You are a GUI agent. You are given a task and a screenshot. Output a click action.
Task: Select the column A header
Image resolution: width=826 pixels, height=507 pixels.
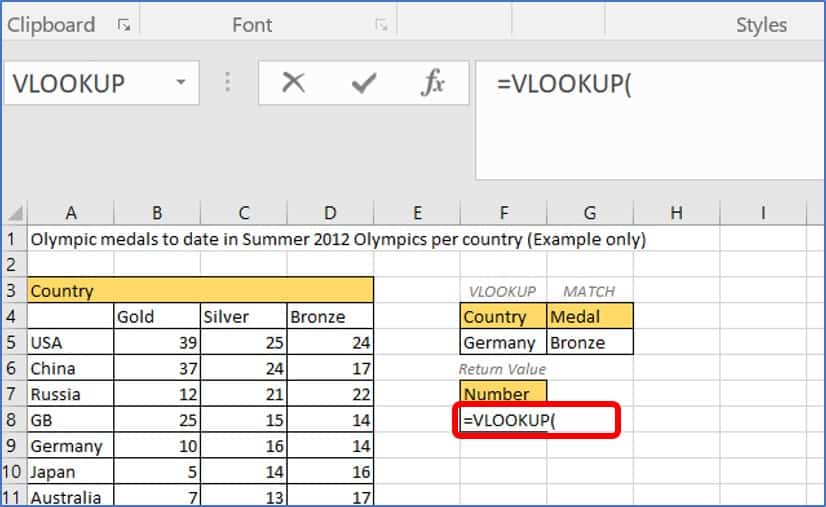[x=70, y=212]
